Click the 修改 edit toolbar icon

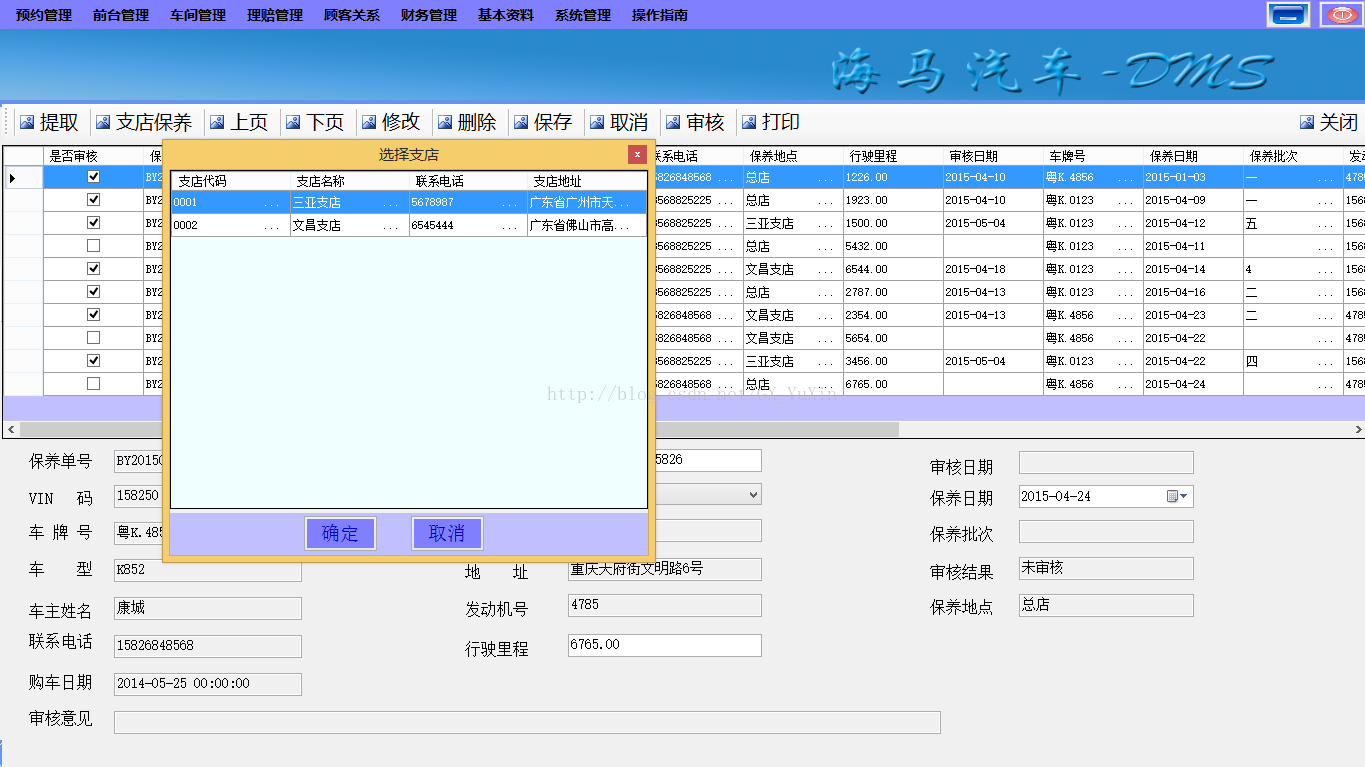pyautogui.click(x=369, y=122)
